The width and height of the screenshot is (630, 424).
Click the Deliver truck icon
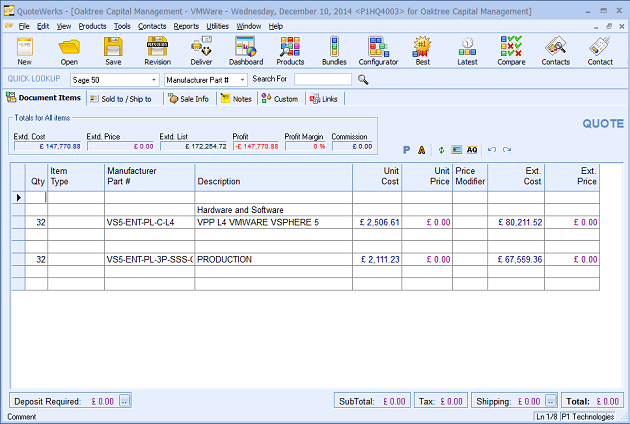(201, 50)
